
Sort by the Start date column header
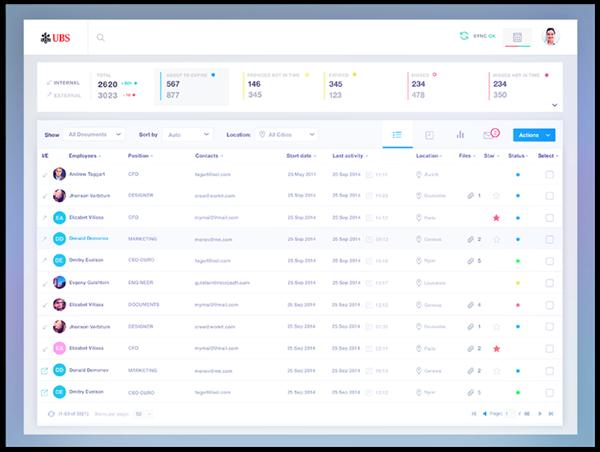pos(300,156)
